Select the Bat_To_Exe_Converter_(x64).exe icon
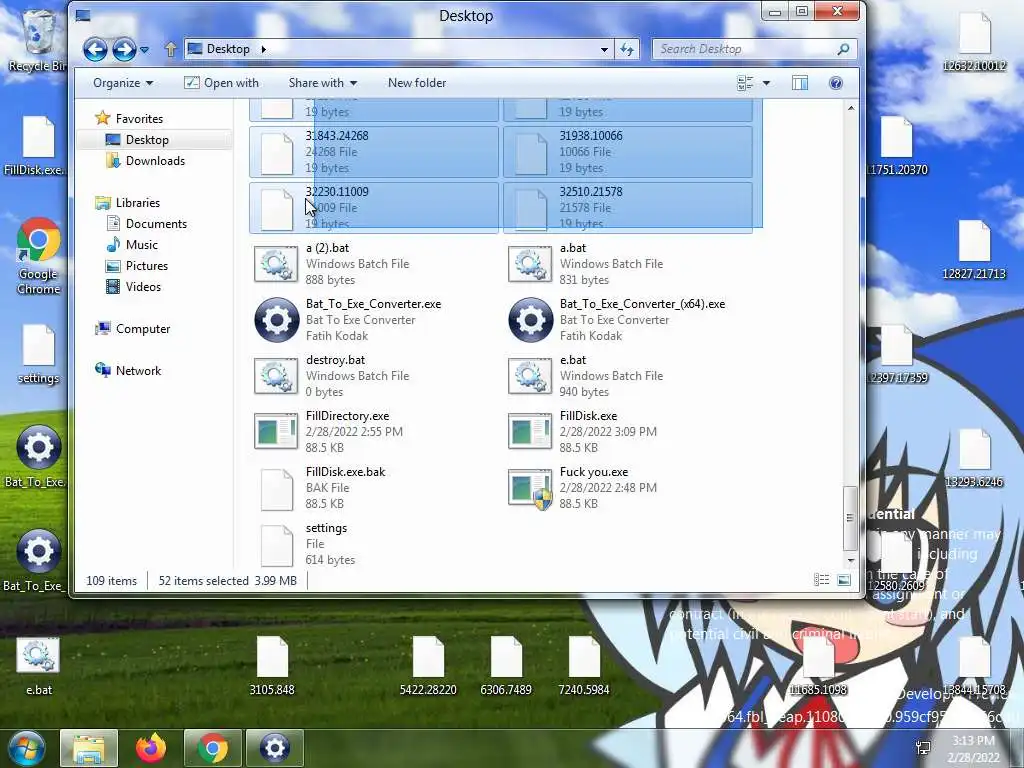This screenshot has height=768, width=1024. coord(530,320)
